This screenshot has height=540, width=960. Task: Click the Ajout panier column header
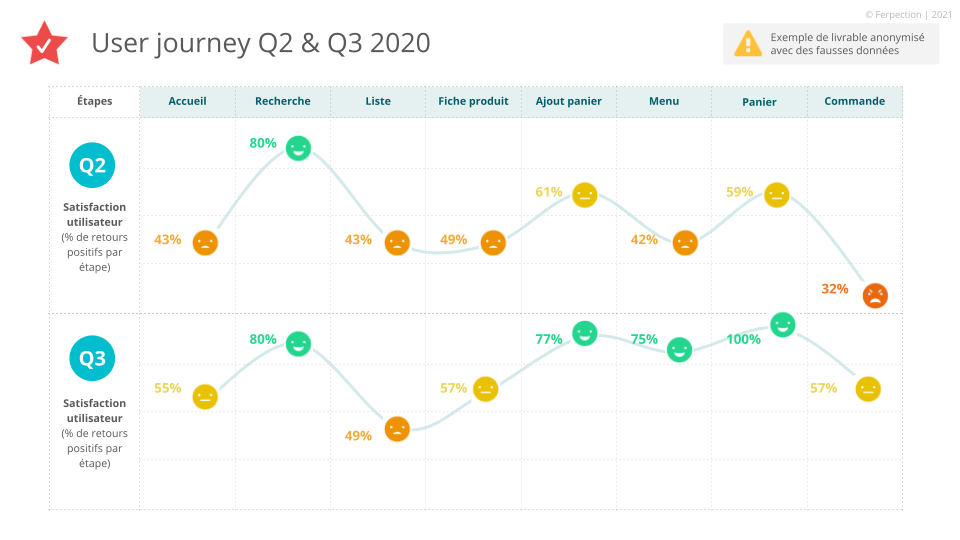pyautogui.click(x=568, y=101)
